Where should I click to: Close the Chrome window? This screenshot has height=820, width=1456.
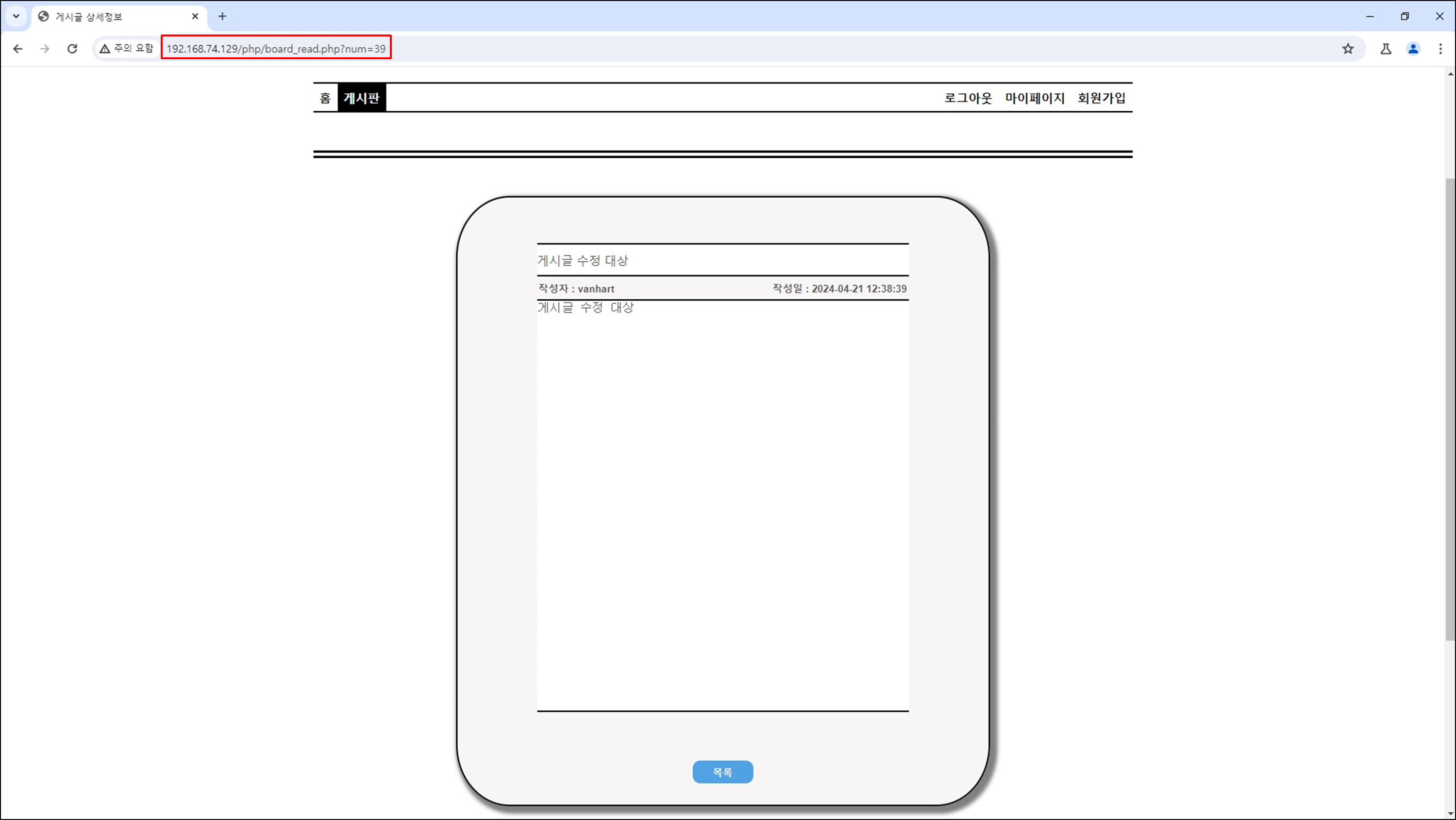click(1439, 17)
